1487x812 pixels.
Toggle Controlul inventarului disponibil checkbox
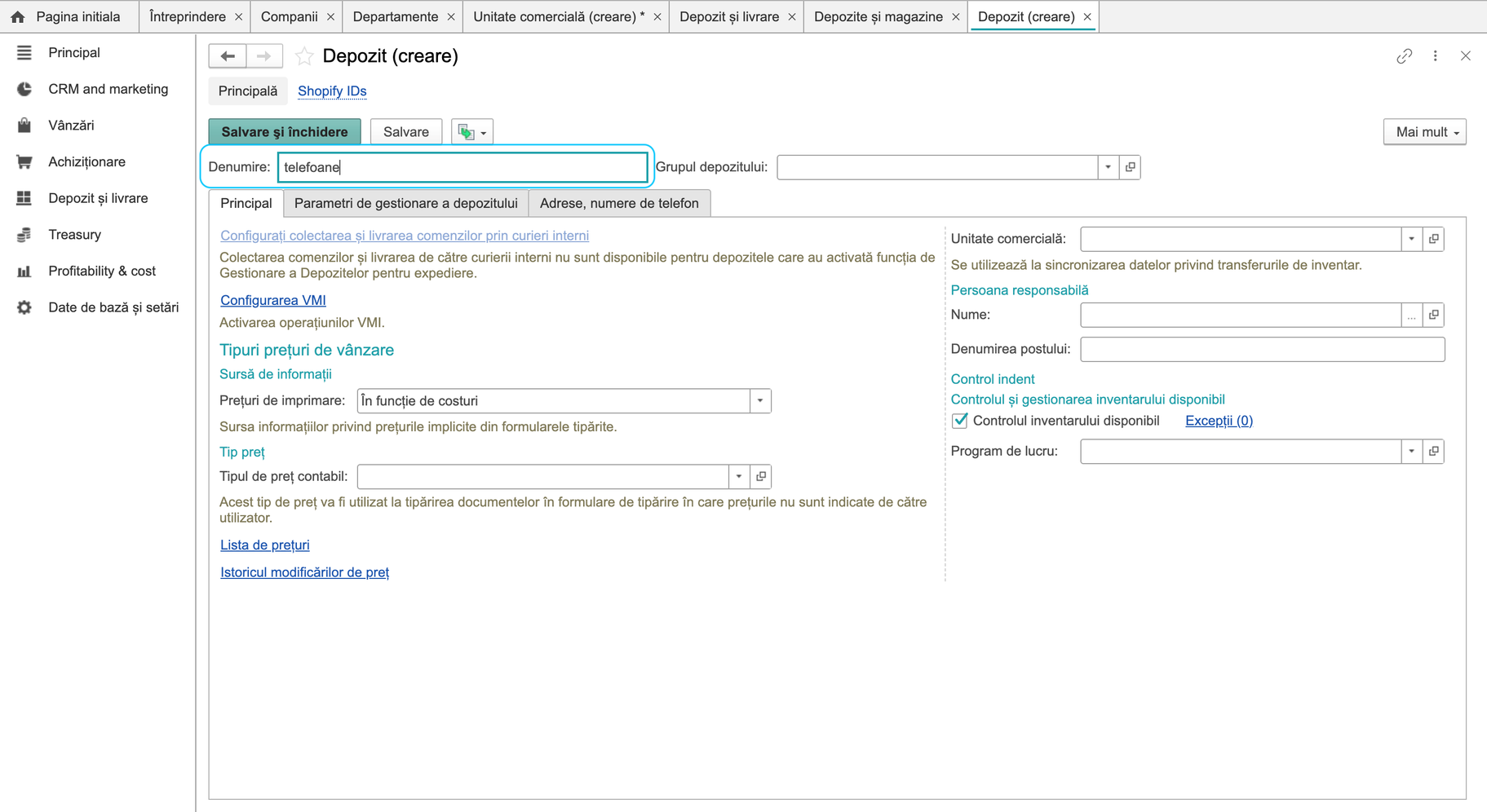960,421
